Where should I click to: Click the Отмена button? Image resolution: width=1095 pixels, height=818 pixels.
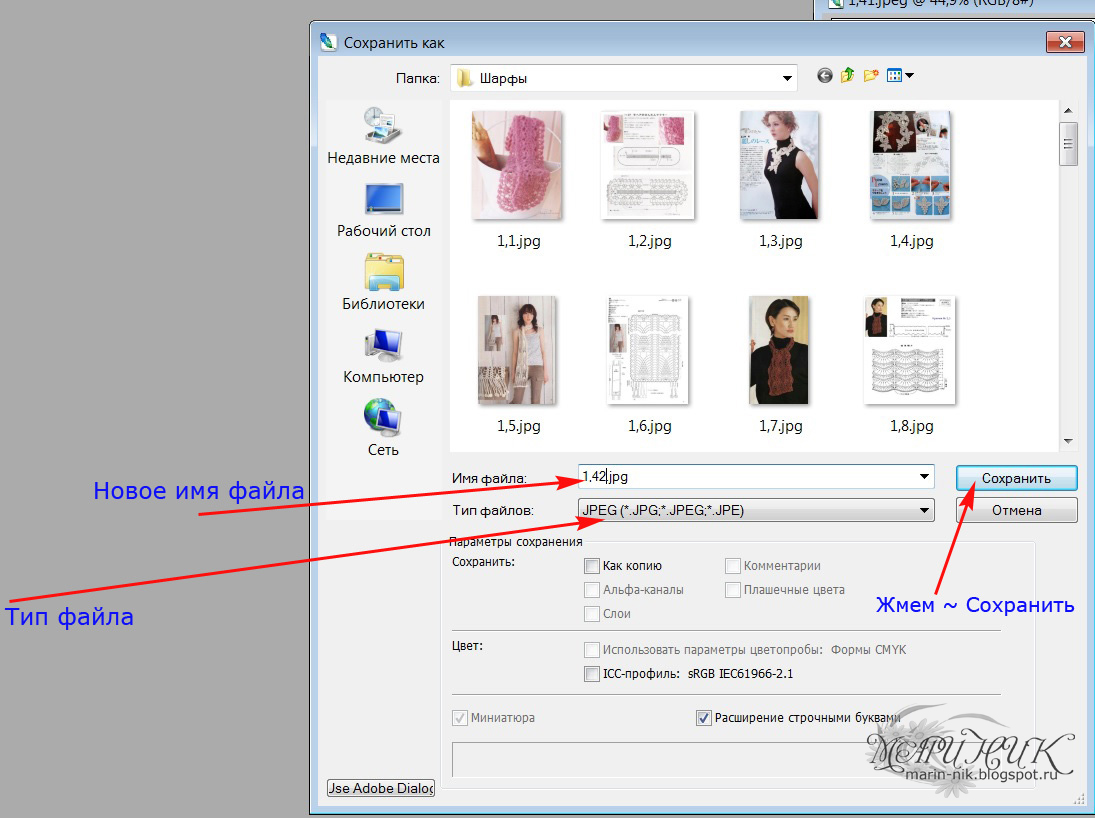(1016, 510)
